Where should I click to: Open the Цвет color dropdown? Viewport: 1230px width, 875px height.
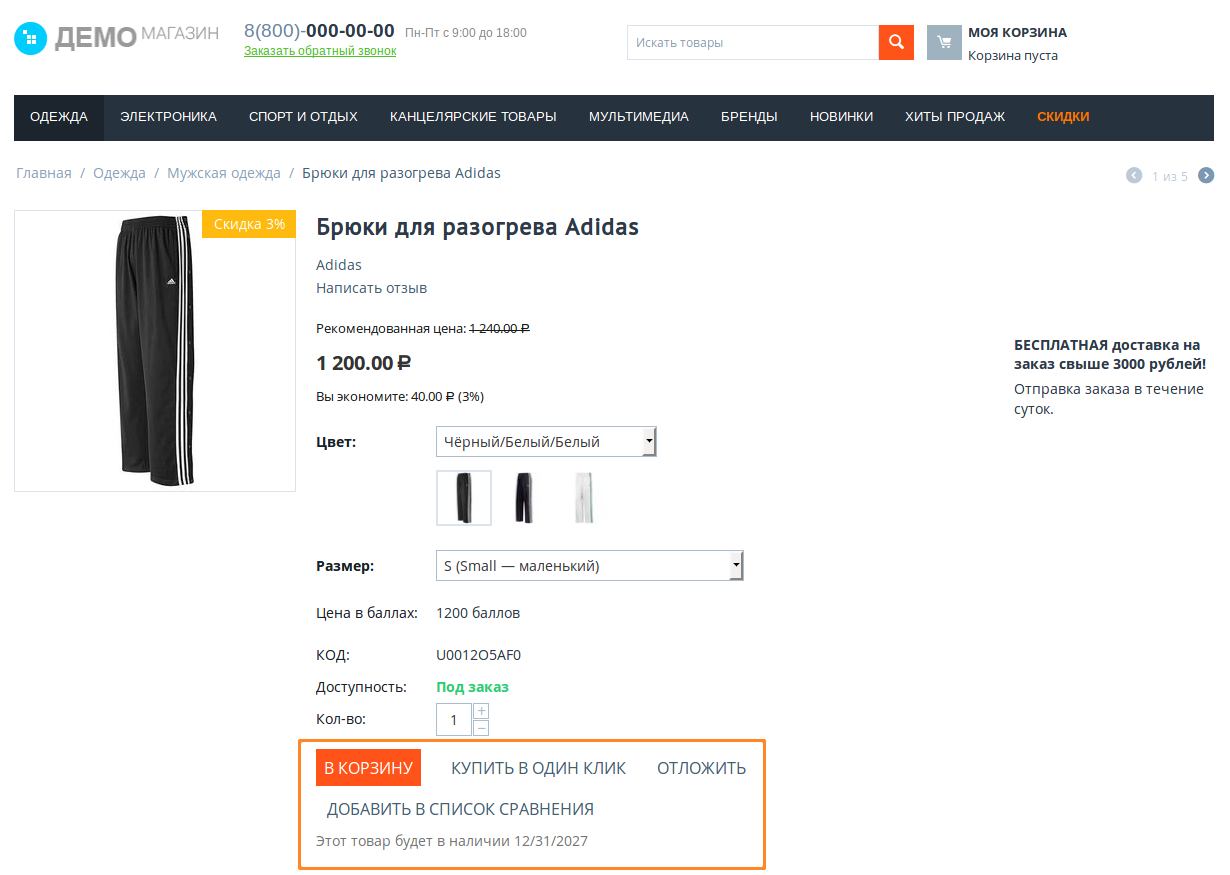pyautogui.click(x=546, y=441)
